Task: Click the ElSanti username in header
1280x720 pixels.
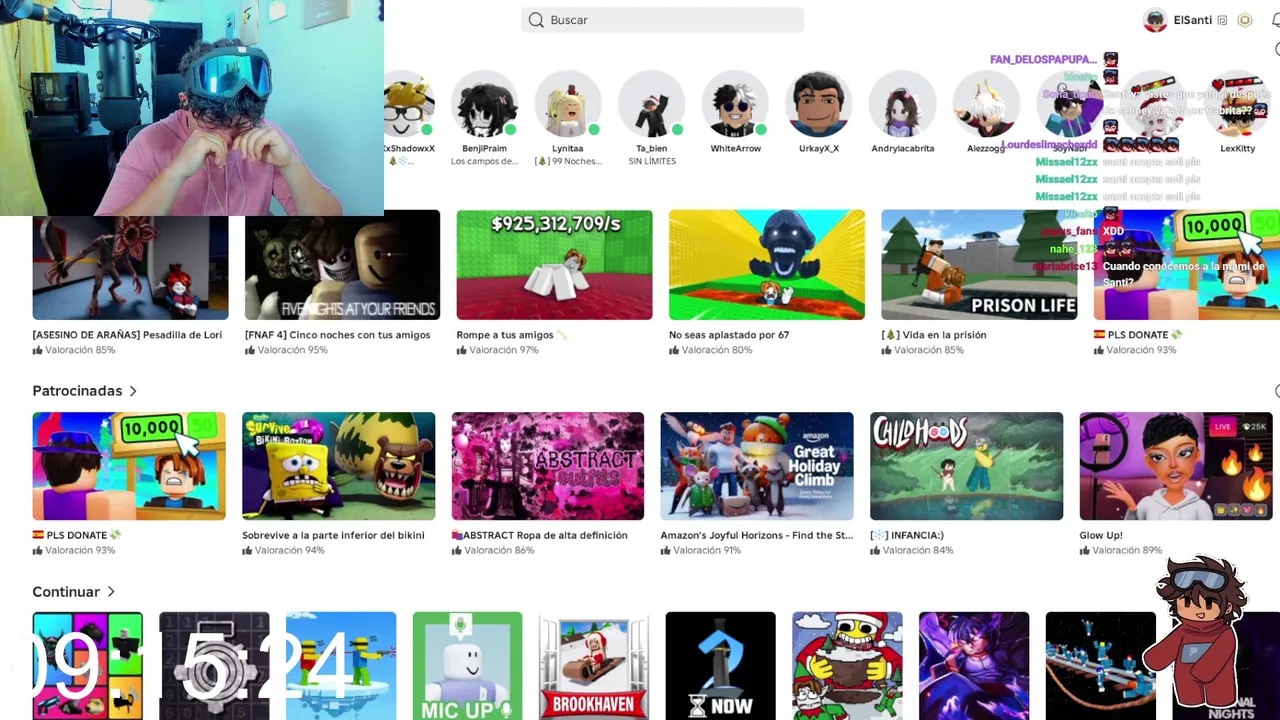Action: (1192, 20)
